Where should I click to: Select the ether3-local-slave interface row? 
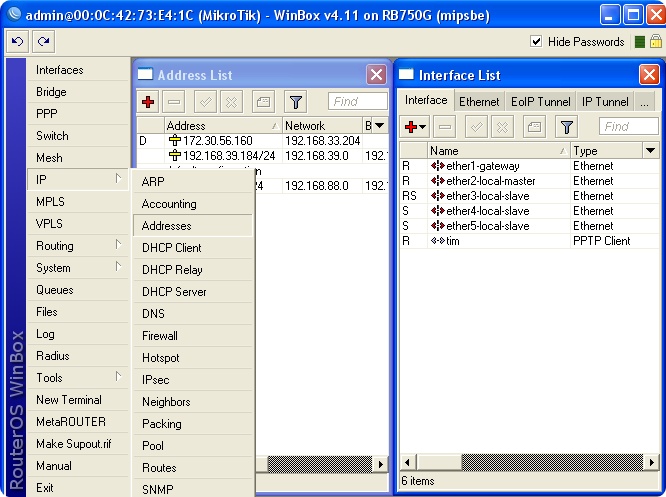coord(529,196)
